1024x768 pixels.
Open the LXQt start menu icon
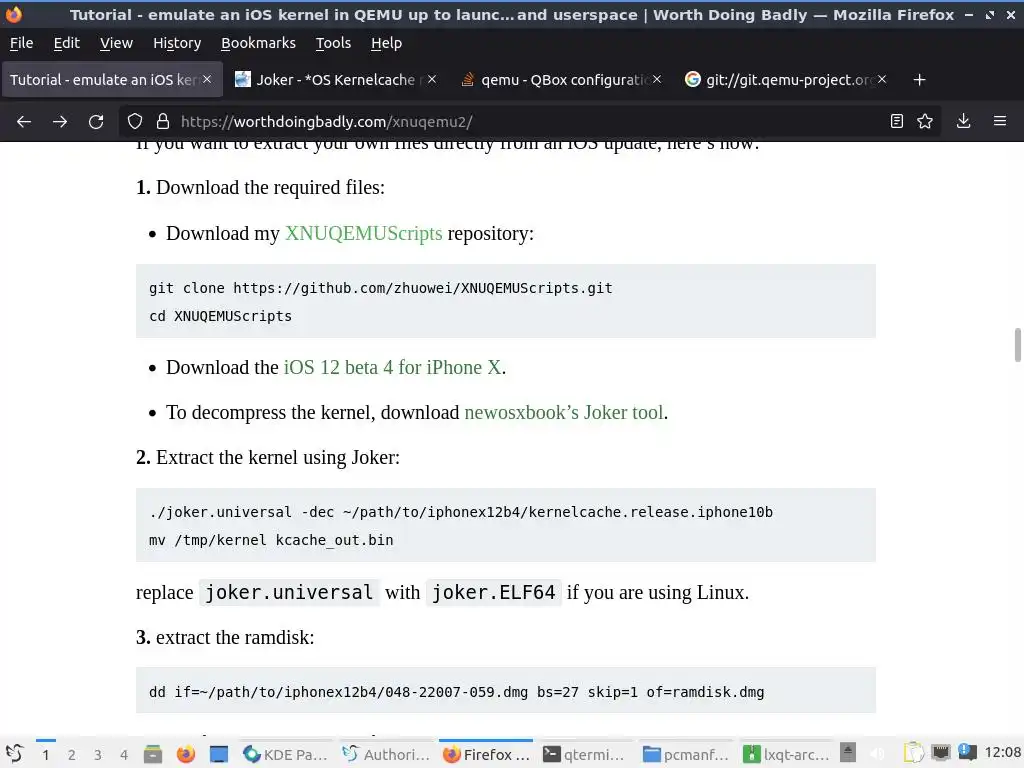(14, 754)
